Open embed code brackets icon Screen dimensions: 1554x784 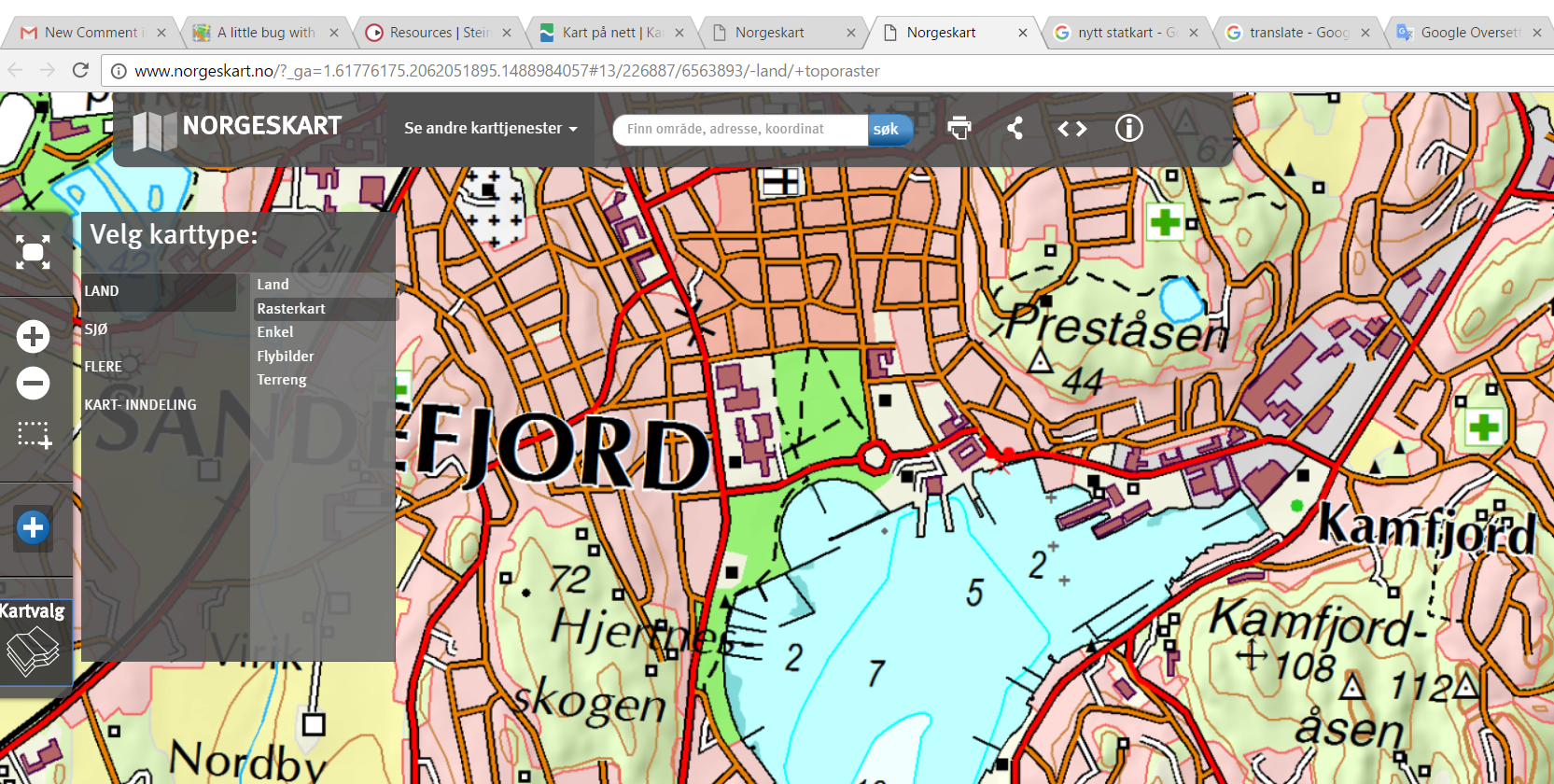[1071, 128]
